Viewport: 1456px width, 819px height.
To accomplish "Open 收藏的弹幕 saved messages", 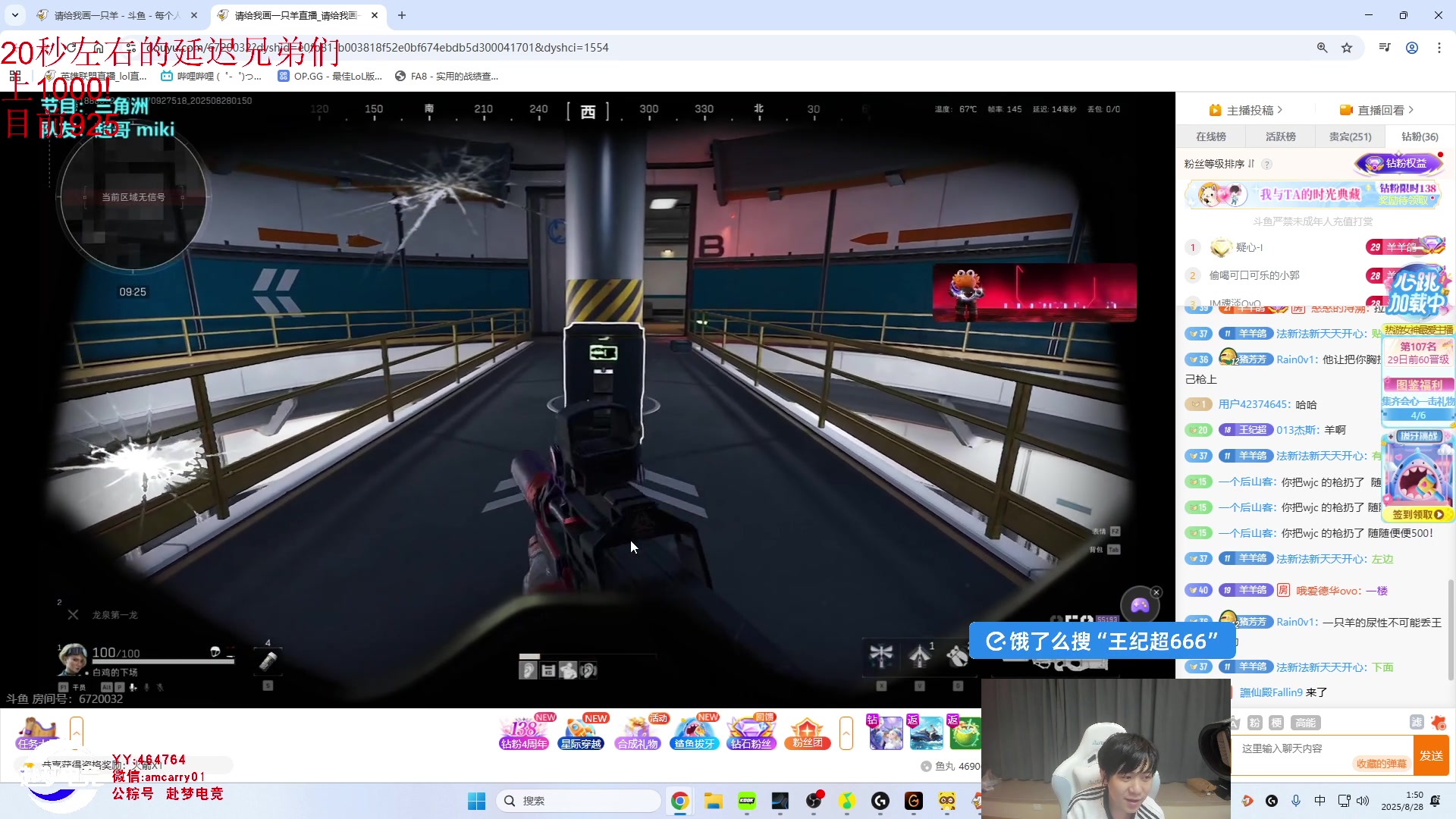I will pyautogui.click(x=1381, y=764).
